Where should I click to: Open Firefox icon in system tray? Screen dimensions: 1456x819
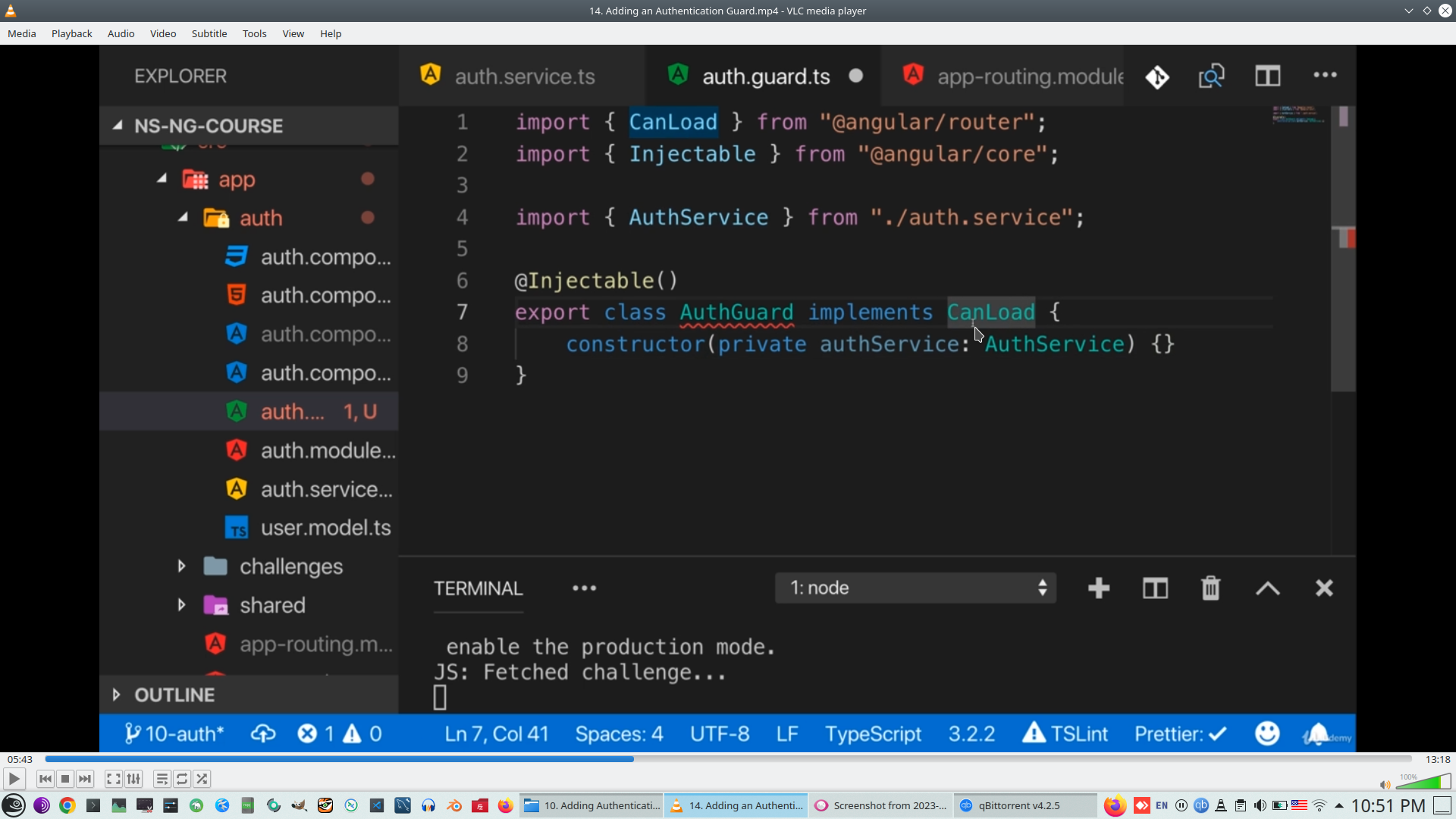[1114, 805]
